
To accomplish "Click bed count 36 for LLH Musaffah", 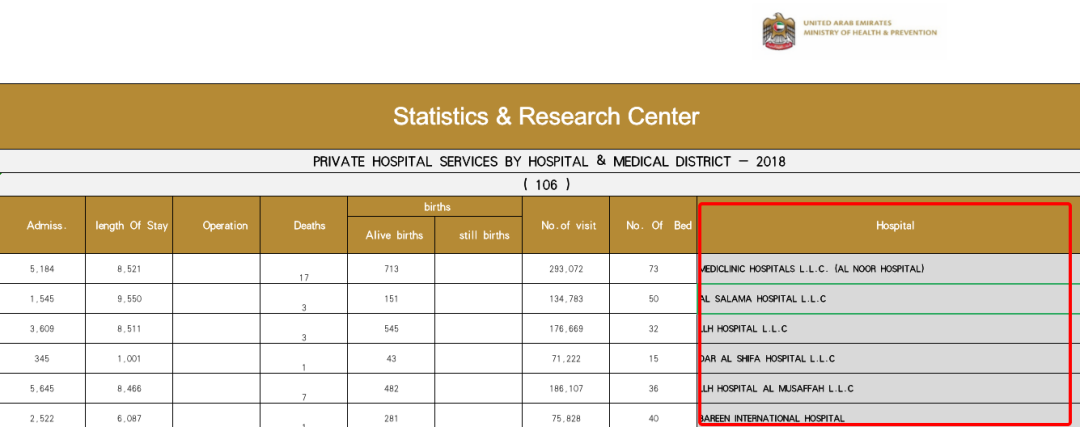I will click(x=653, y=388).
